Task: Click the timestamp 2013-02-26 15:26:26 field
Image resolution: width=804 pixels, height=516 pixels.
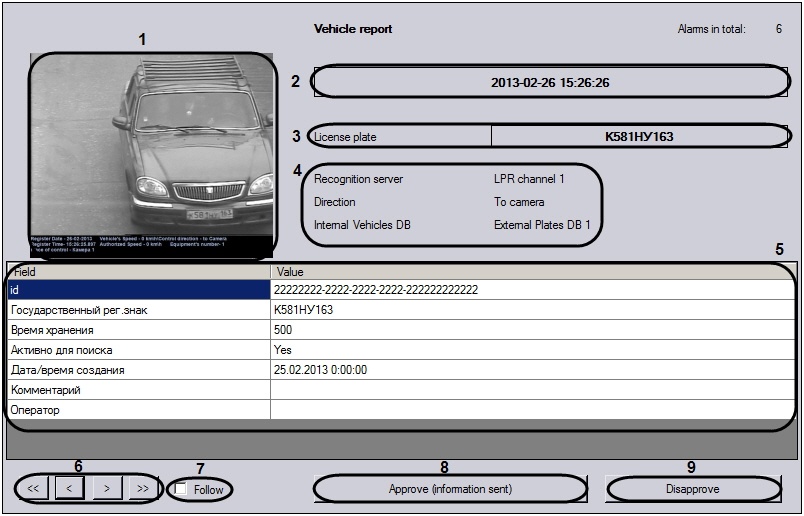Action: [550, 82]
